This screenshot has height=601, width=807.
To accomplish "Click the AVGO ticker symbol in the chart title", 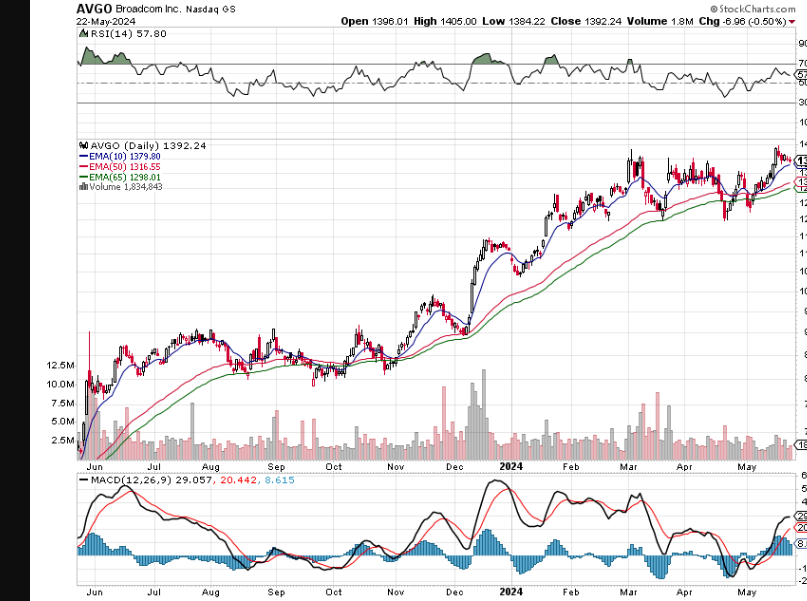I will tap(94, 9).
